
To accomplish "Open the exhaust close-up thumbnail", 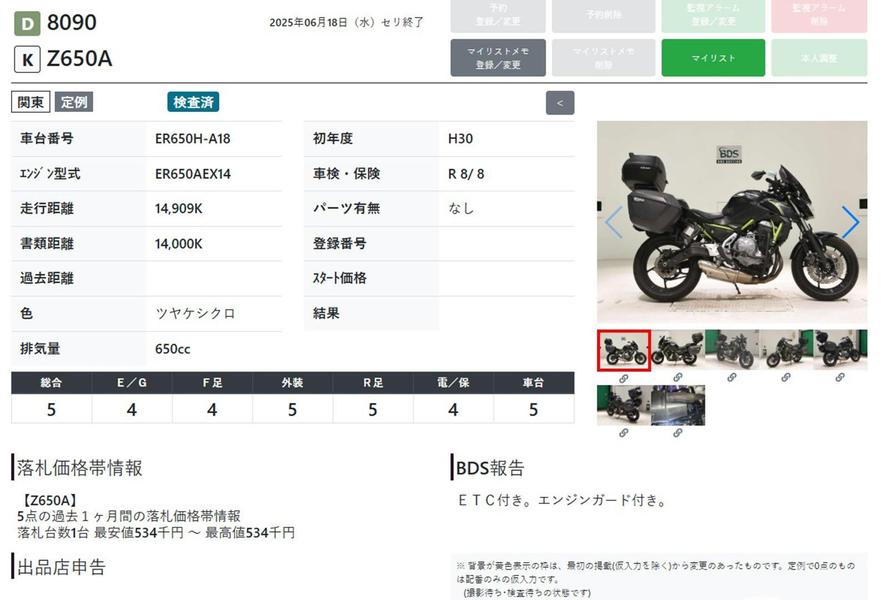I will pos(677,405).
